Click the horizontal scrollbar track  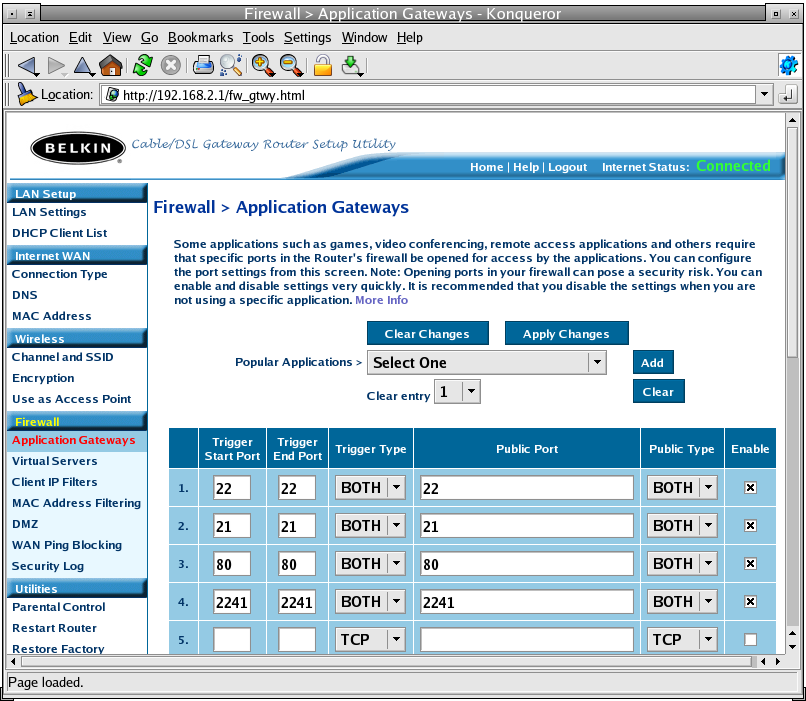(x=386, y=661)
